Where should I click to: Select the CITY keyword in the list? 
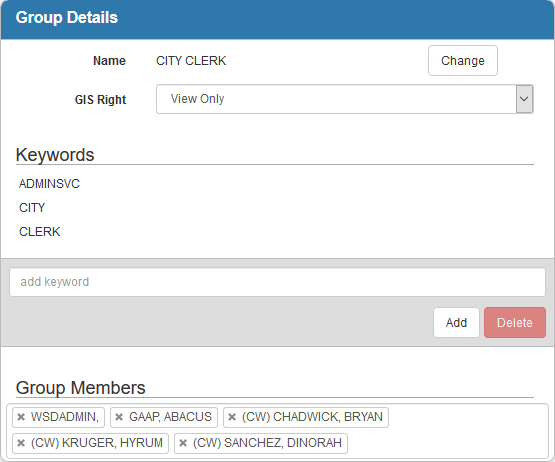(32, 208)
